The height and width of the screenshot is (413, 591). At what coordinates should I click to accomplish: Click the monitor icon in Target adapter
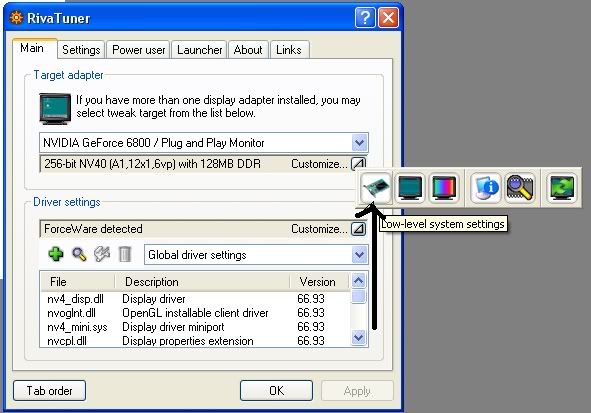tap(55, 109)
